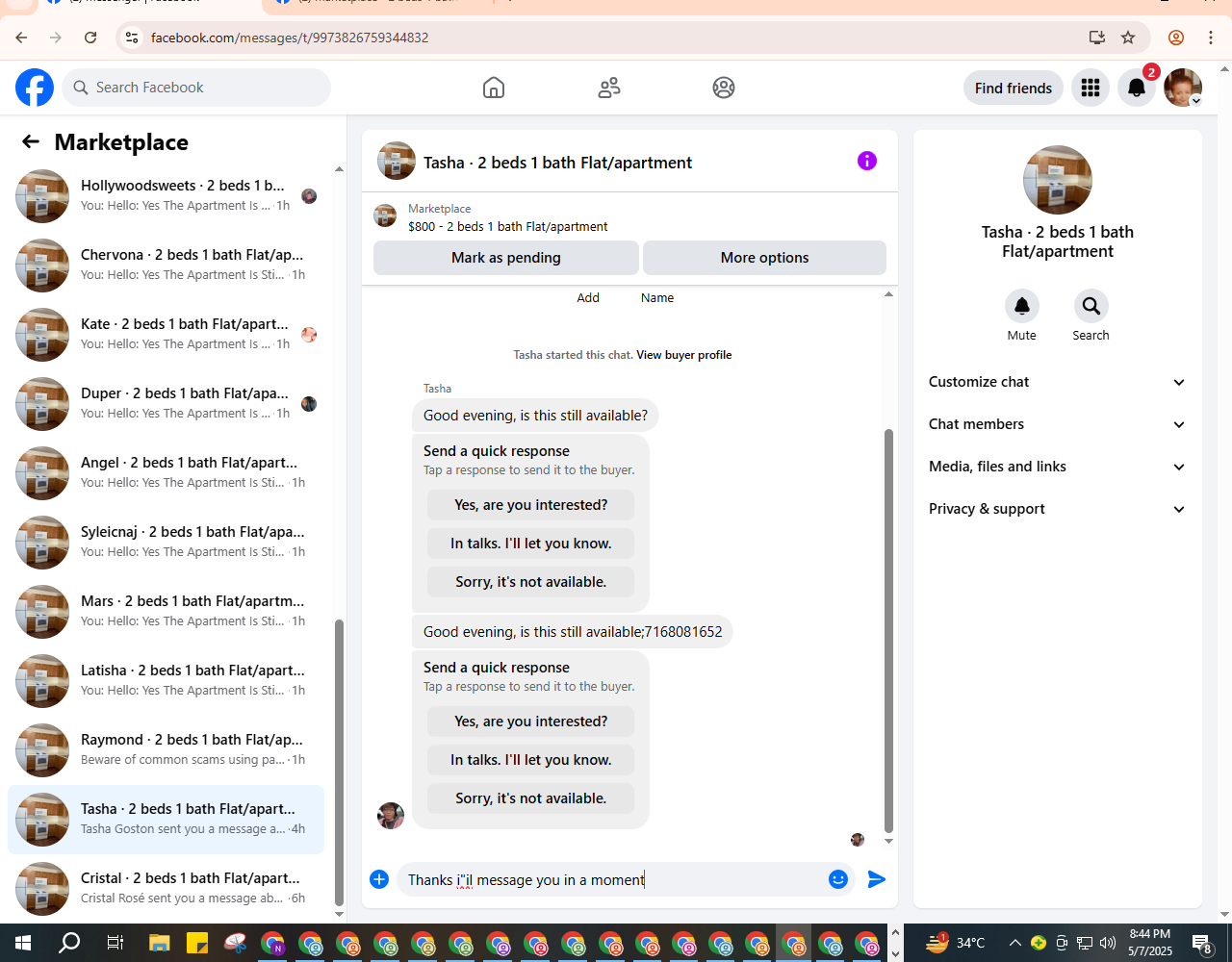Screen dimensions: 1232x962
Task: Click the browser address bar URL
Action: [x=290, y=38]
